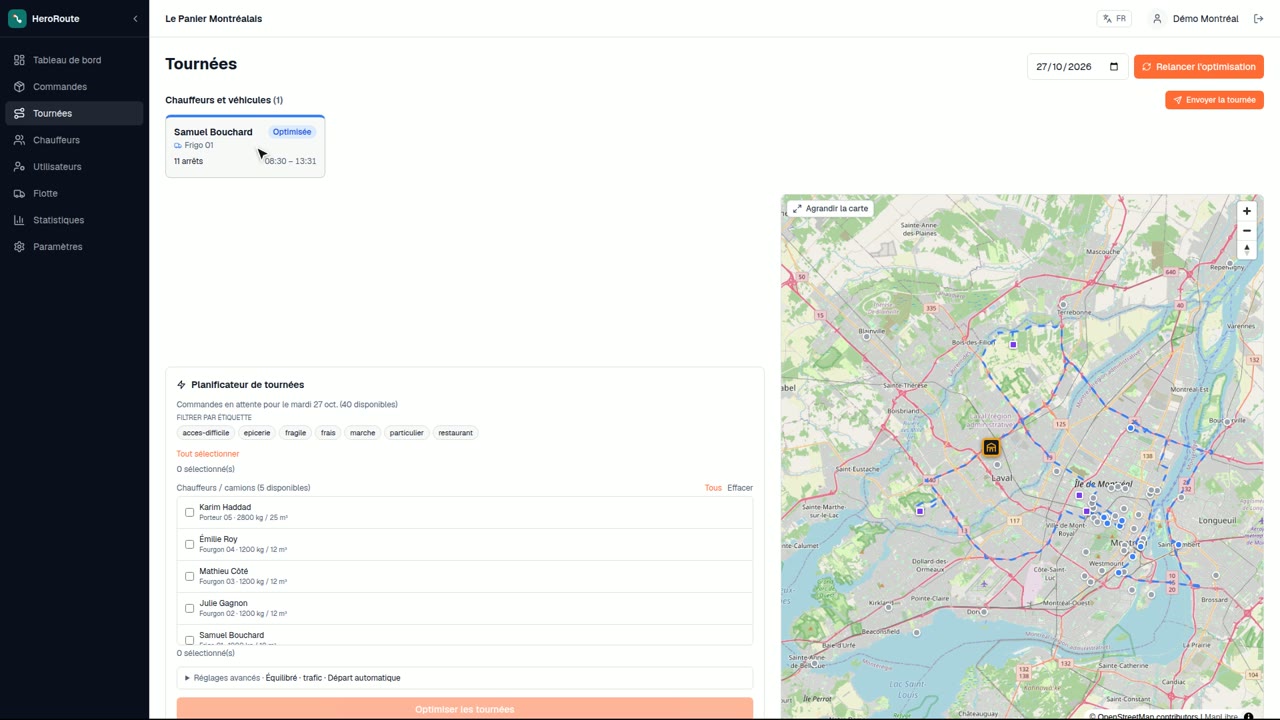1280x720 pixels.
Task: Open the Samuel Bouchard route card
Action: pyautogui.click(x=245, y=147)
